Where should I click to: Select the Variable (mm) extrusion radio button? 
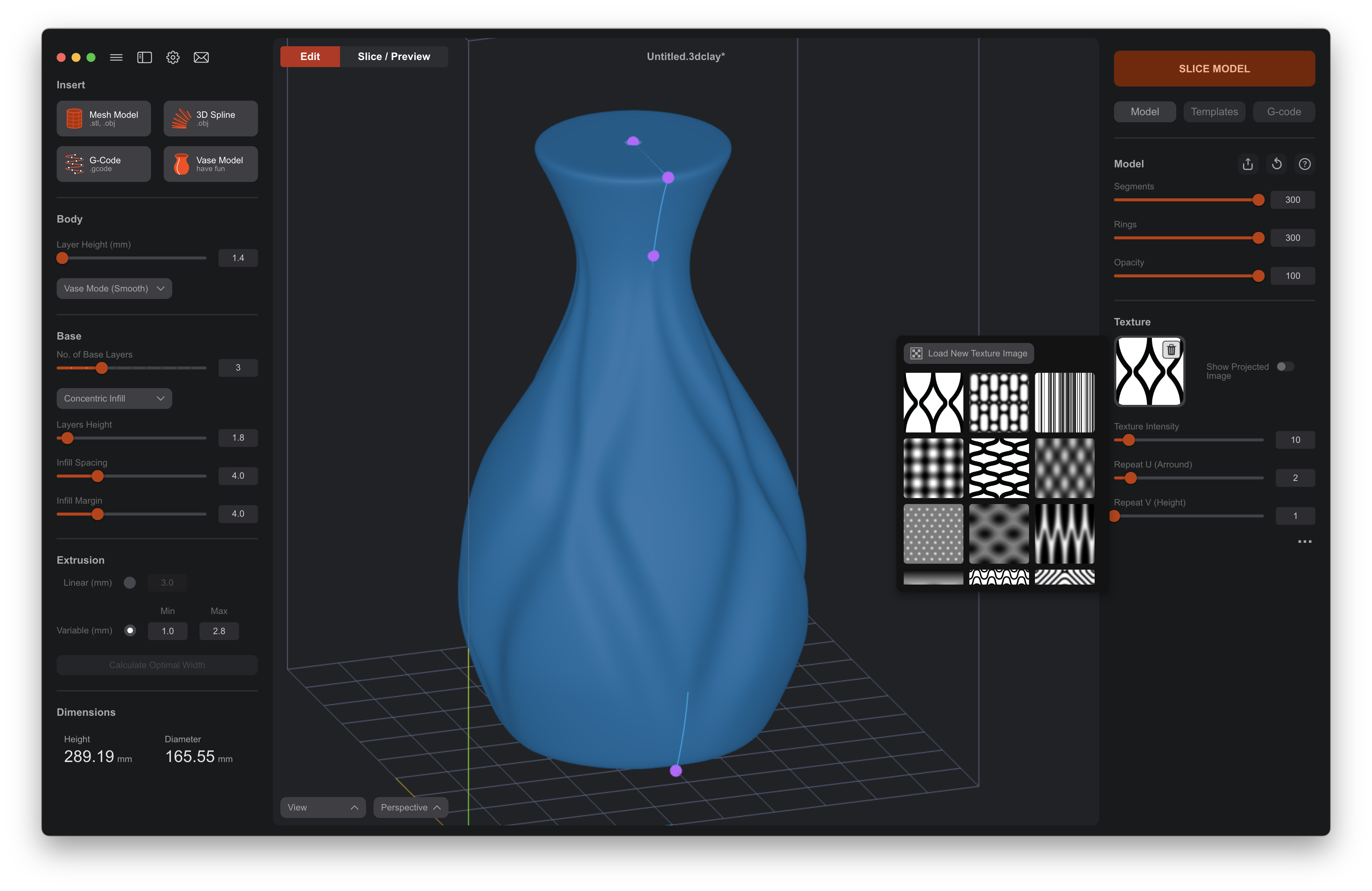click(x=130, y=630)
